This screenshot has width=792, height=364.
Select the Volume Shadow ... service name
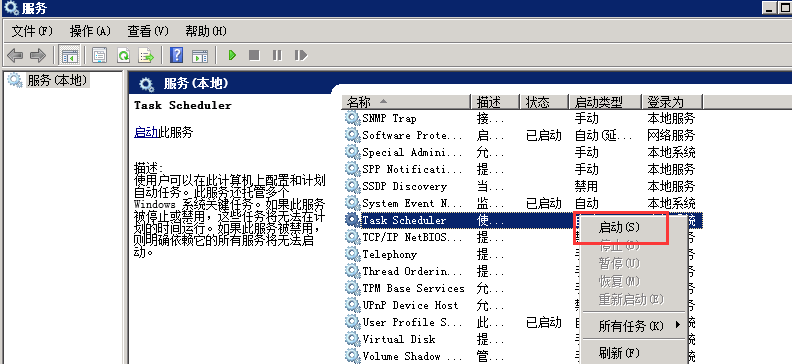(412, 356)
